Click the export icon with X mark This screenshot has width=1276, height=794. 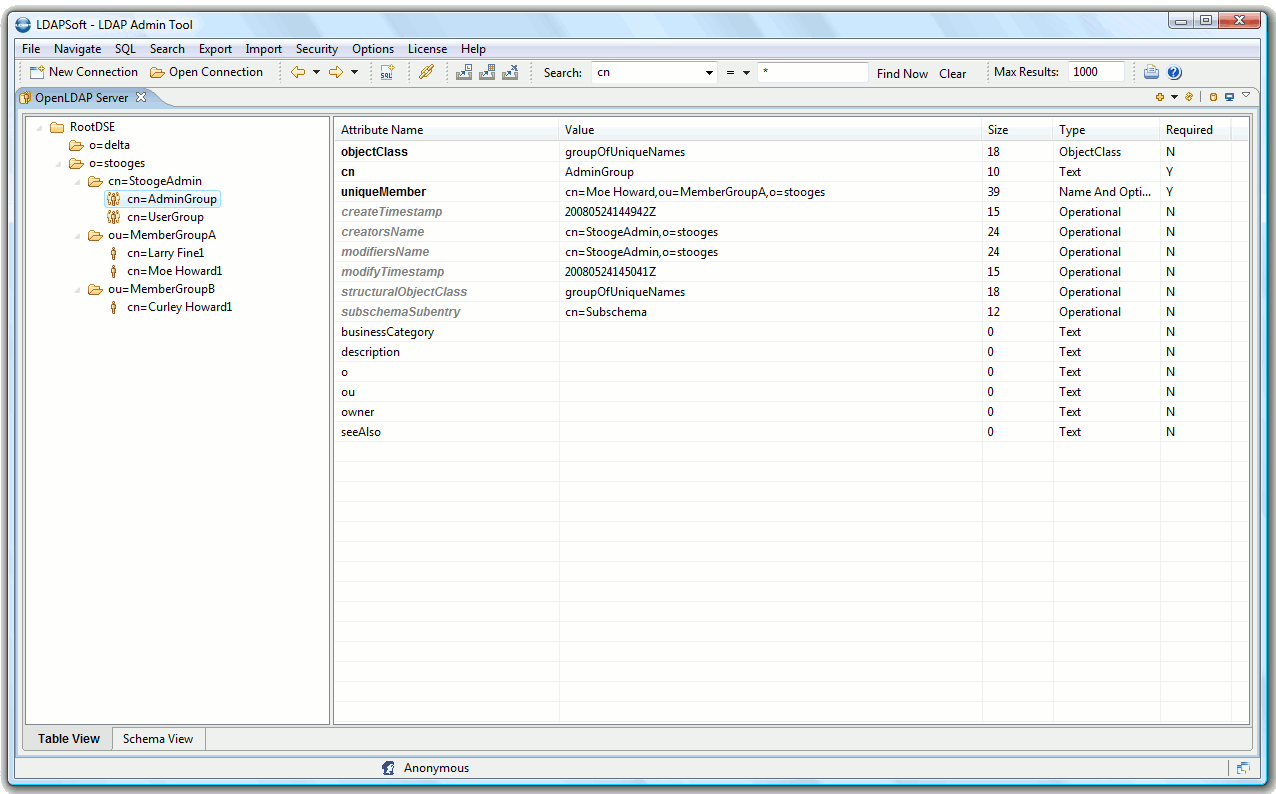[x=510, y=72]
